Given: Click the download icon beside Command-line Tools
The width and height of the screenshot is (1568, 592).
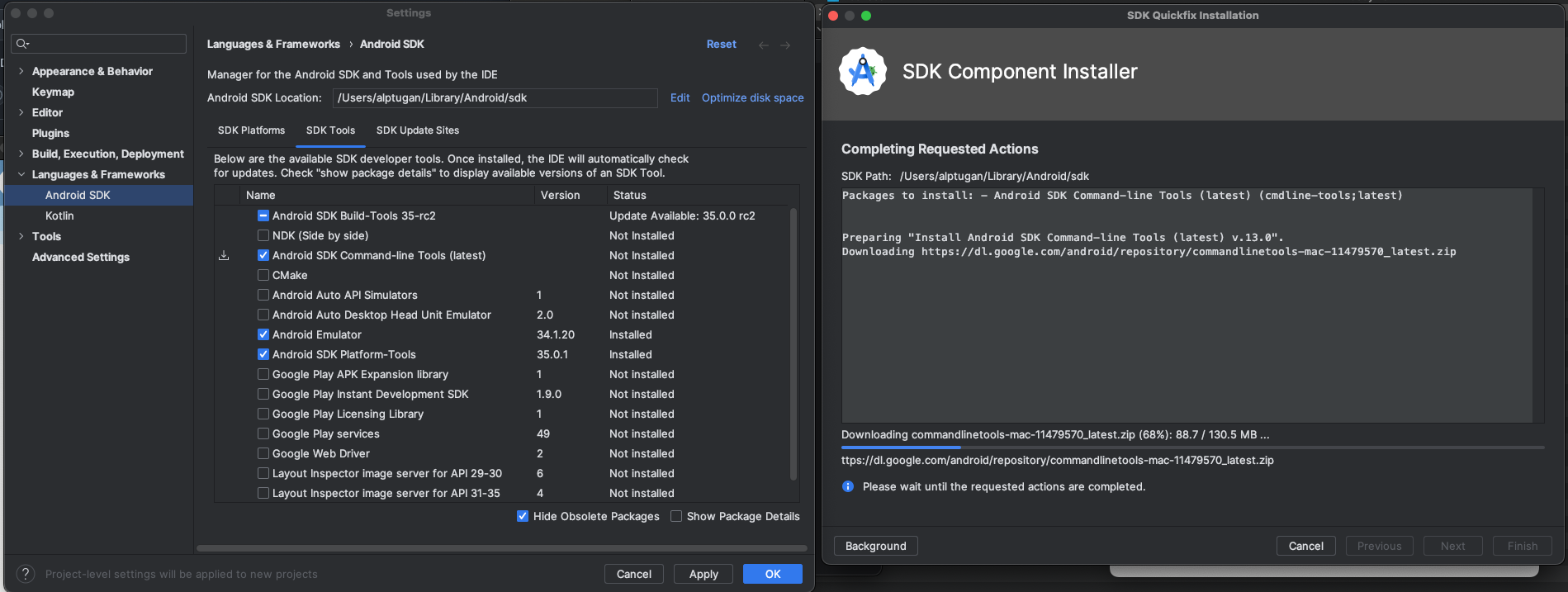Looking at the screenshot, I should [x=224, y=255].
